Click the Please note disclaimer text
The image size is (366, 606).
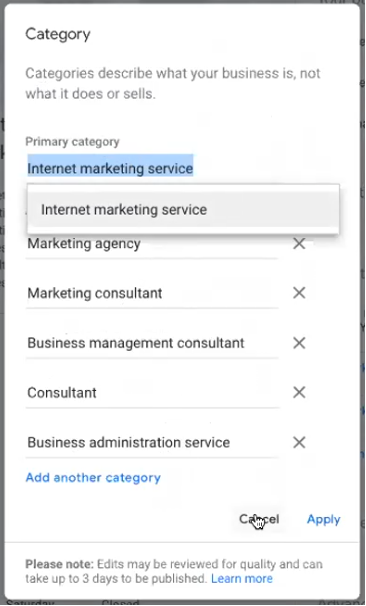point(174,571)
